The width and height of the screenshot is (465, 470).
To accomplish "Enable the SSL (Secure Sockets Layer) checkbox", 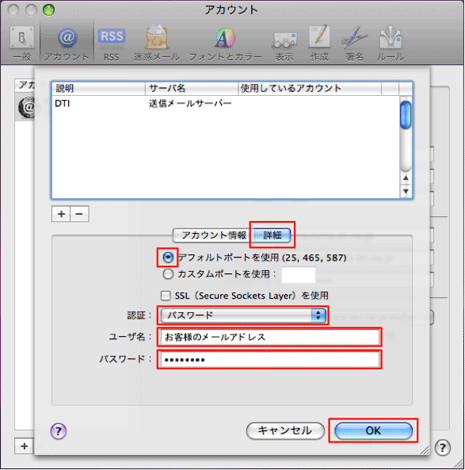I will [166, 296].
